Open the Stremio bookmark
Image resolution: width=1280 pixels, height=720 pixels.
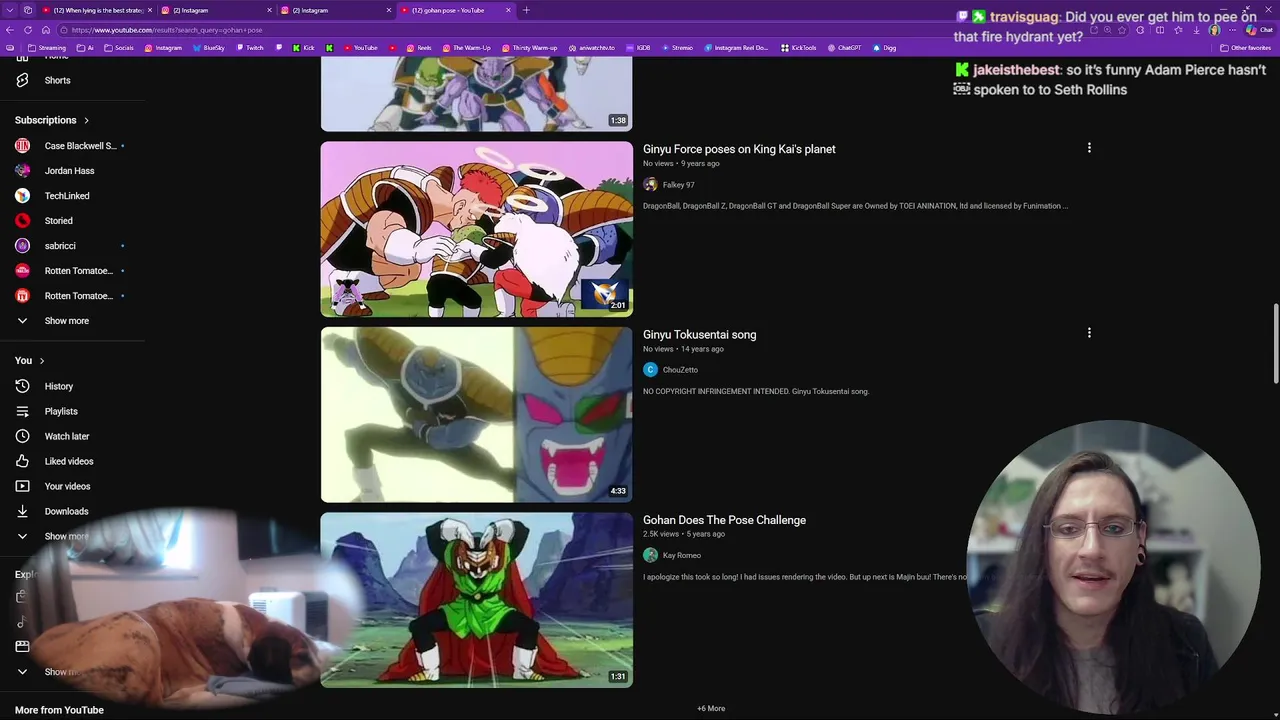tap(677, 48)
